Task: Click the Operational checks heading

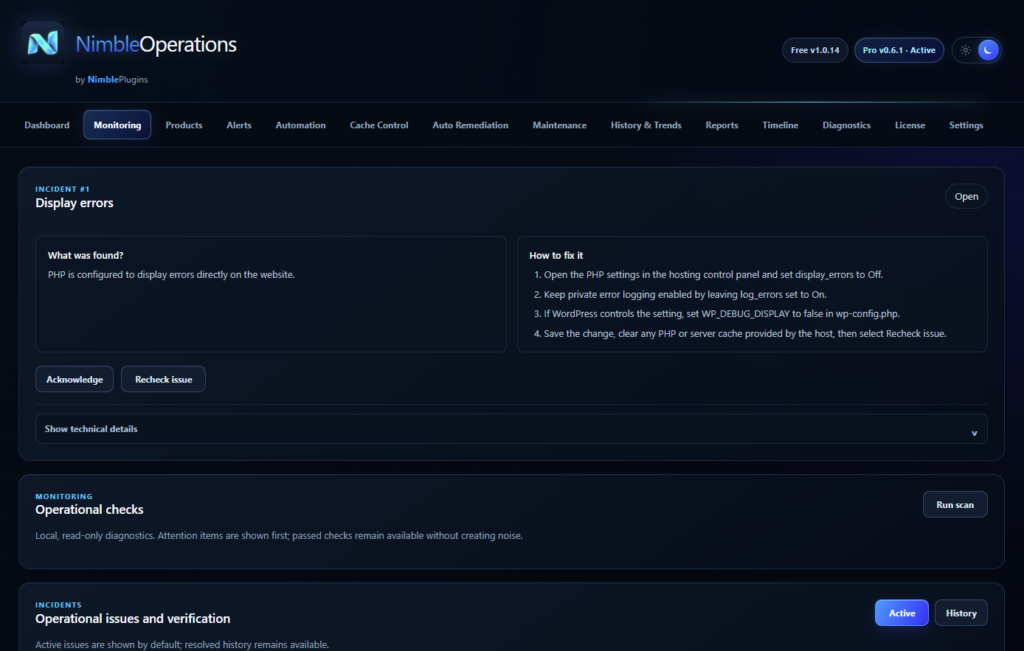Action: [x=89, y=509]
